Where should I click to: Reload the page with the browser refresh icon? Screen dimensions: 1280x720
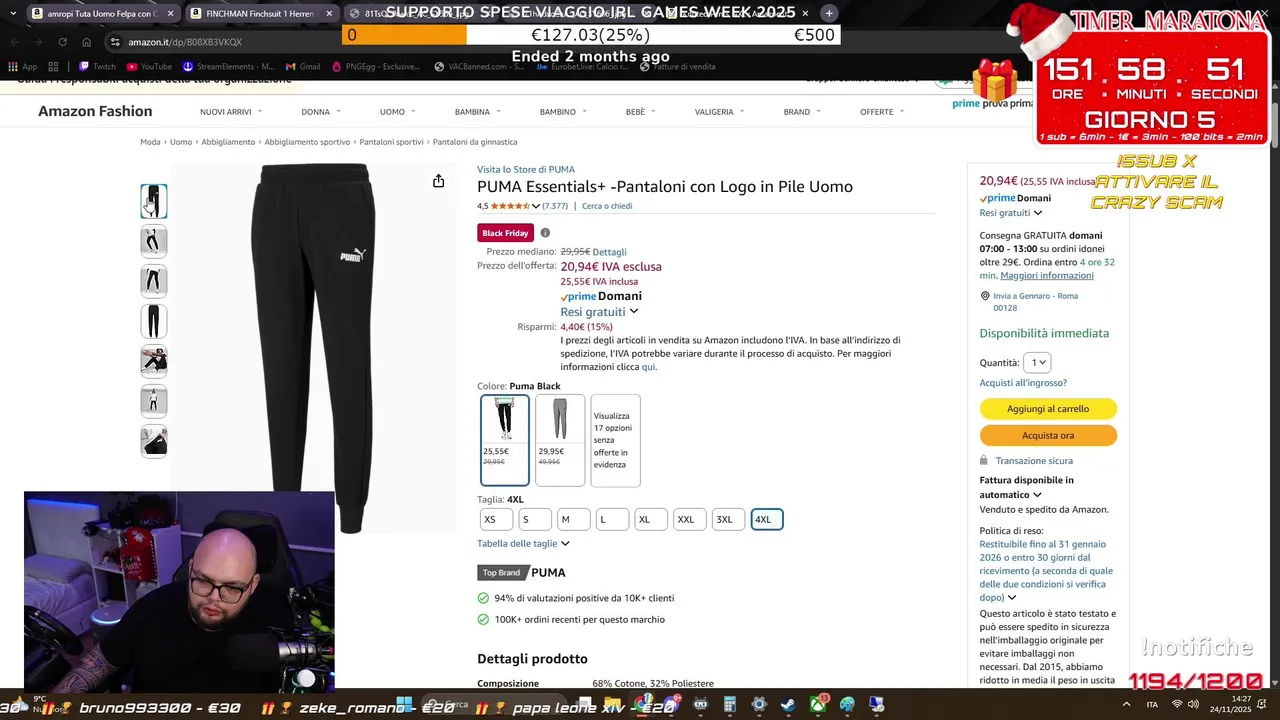click(62, 42)
